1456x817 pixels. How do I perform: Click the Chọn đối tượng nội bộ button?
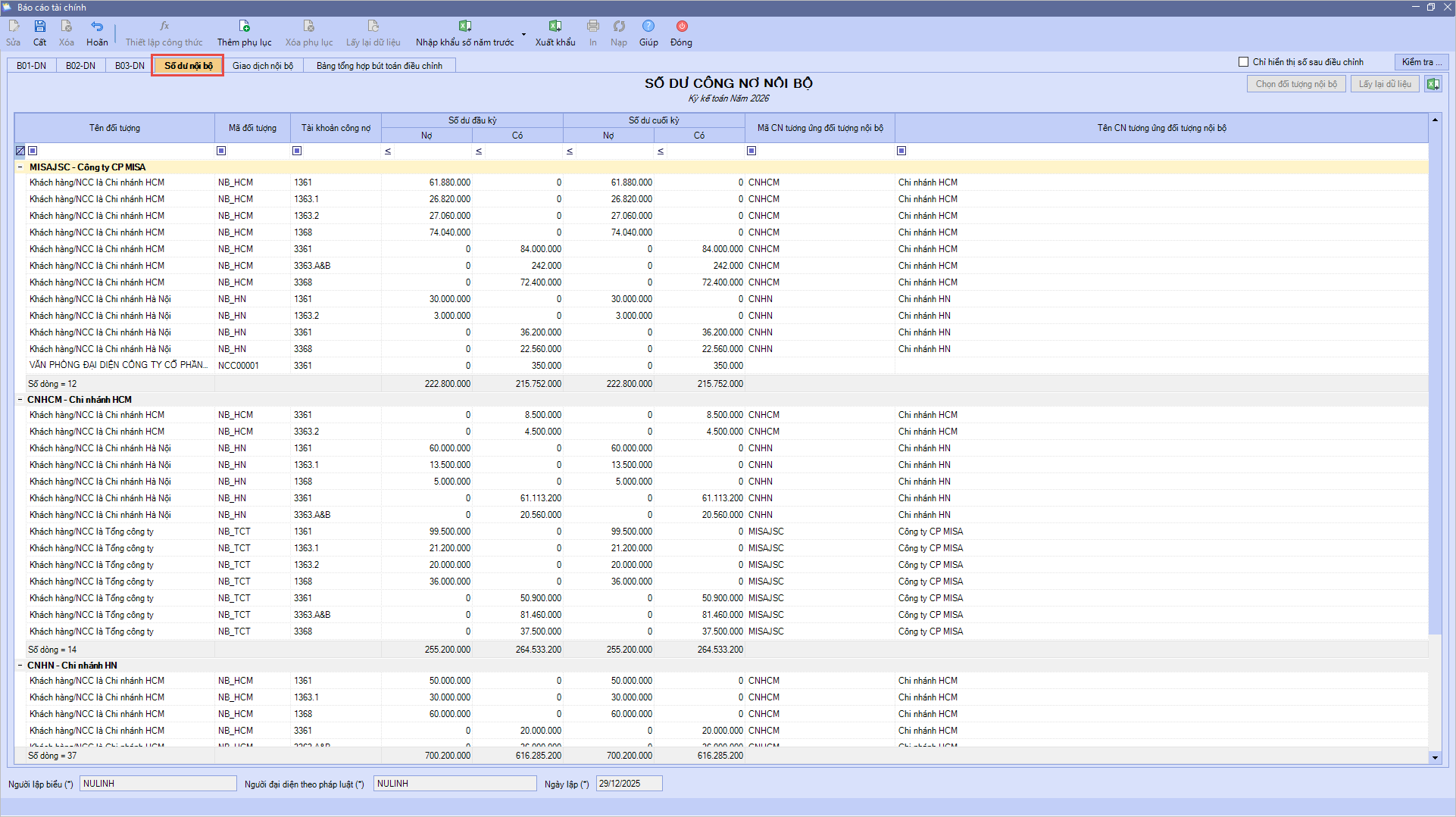1295,84
